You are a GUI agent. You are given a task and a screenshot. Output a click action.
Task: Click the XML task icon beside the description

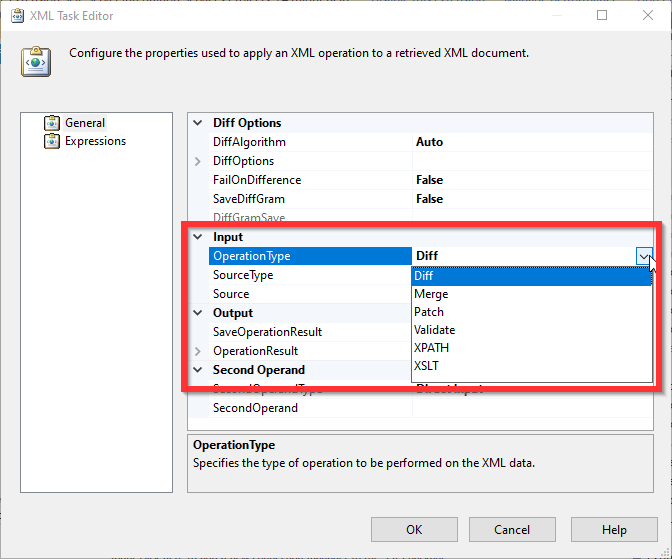[x=36, y=60]
